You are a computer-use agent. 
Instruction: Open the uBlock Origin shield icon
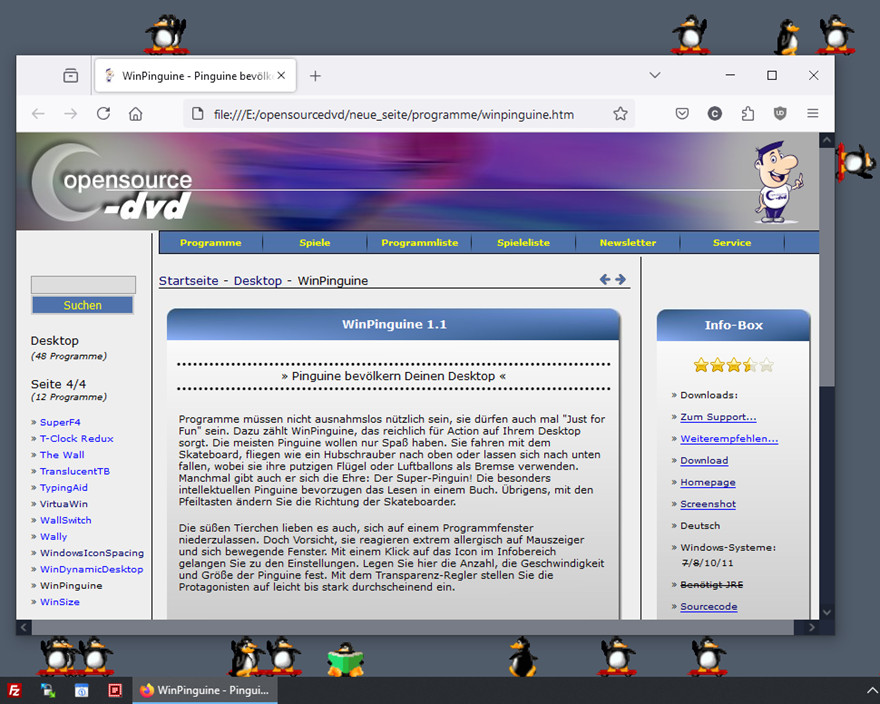[780, 114]
